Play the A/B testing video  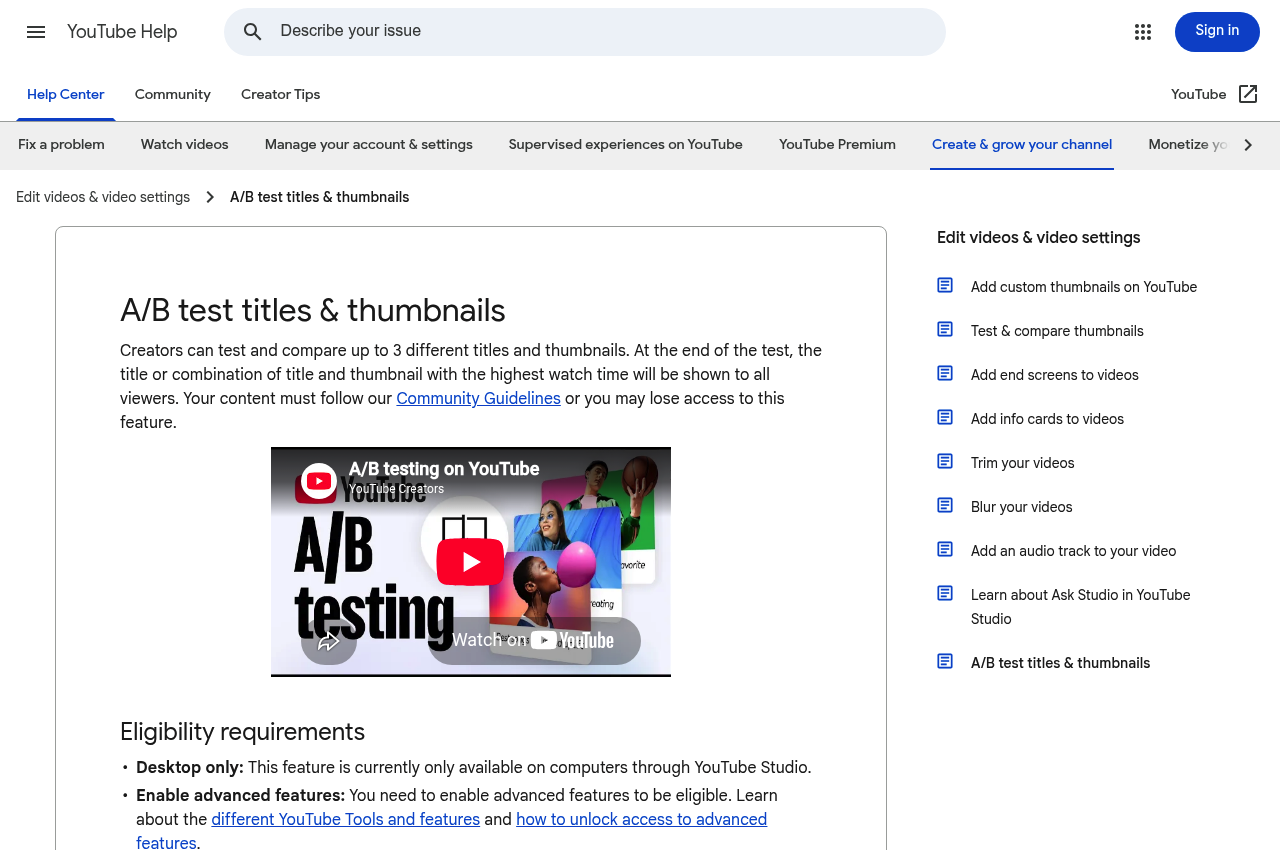471,562
